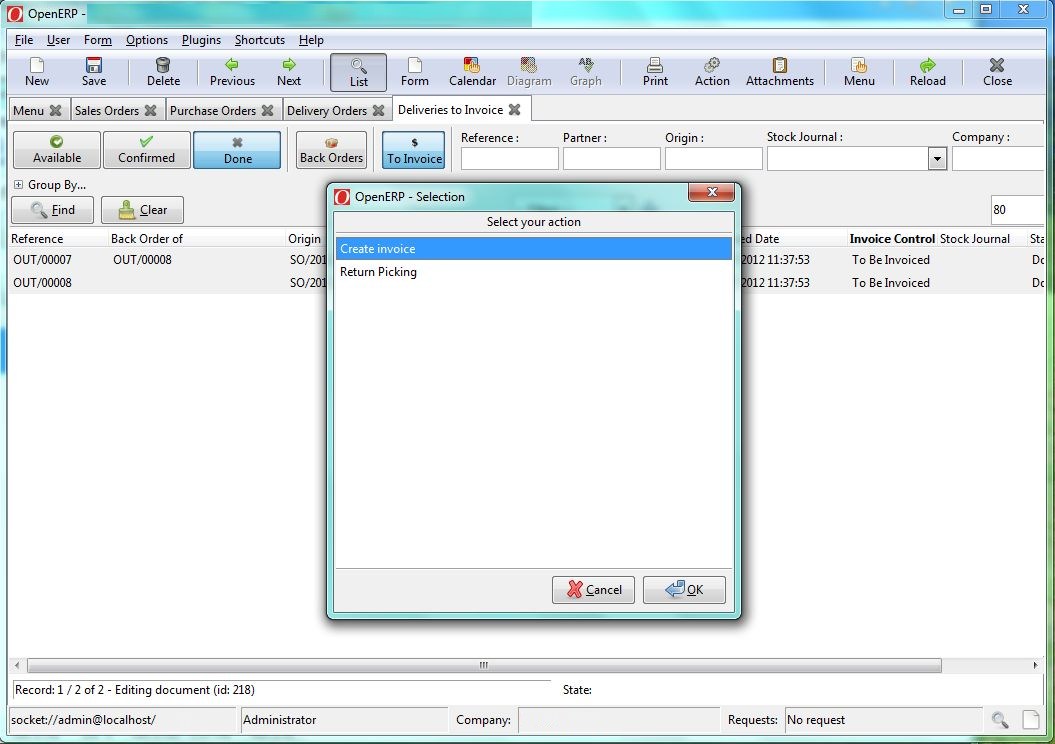1055x744 pixels.
Task: Open the Diagram view
Action: [529, 73]
